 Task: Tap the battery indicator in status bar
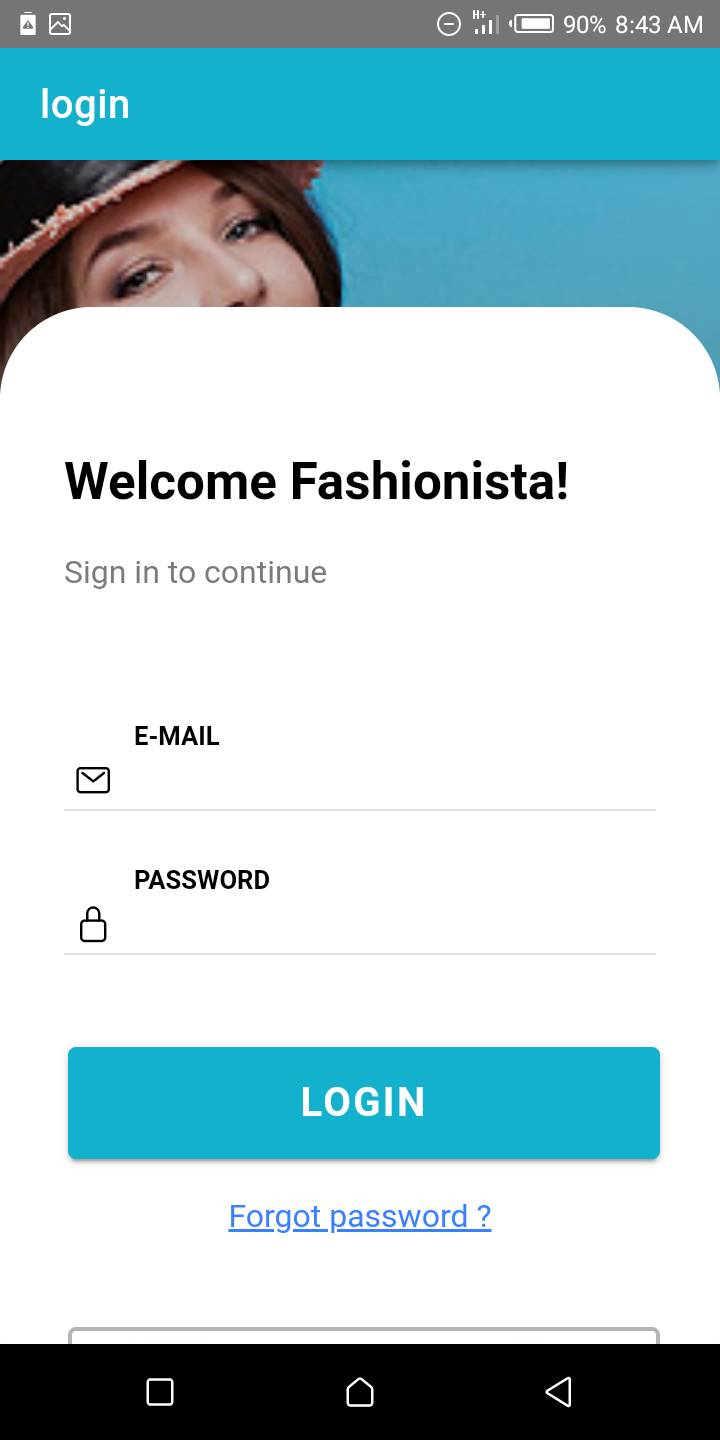532,24
